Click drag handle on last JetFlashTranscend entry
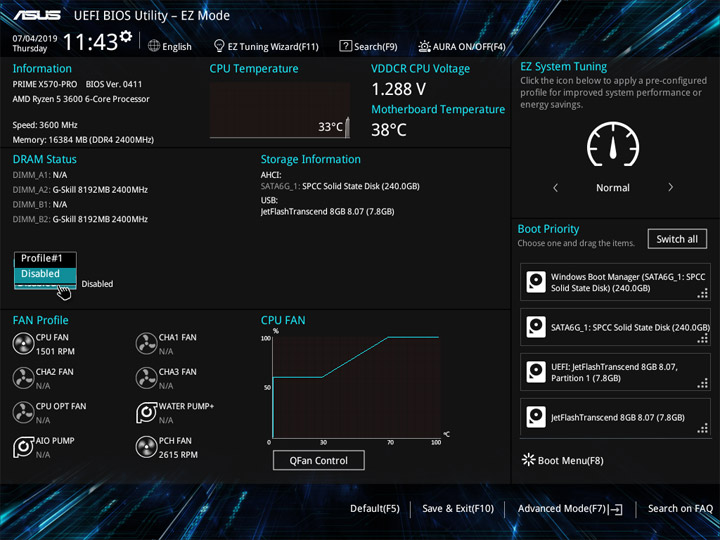720x540 pixels. [x=703, y=428]
